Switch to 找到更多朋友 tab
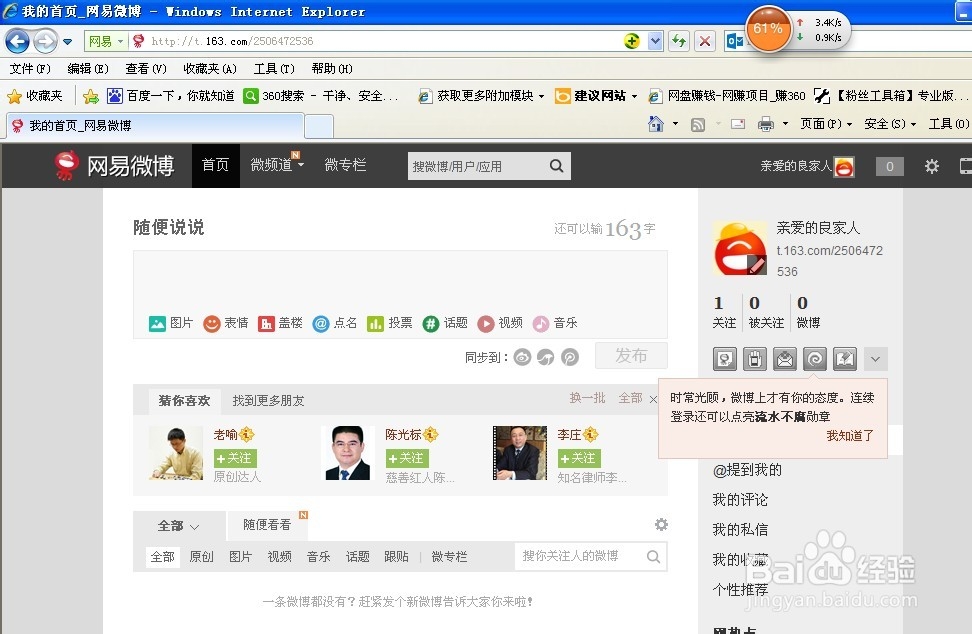This screenshot has height=634, width=972. click(x=268, y=400)
